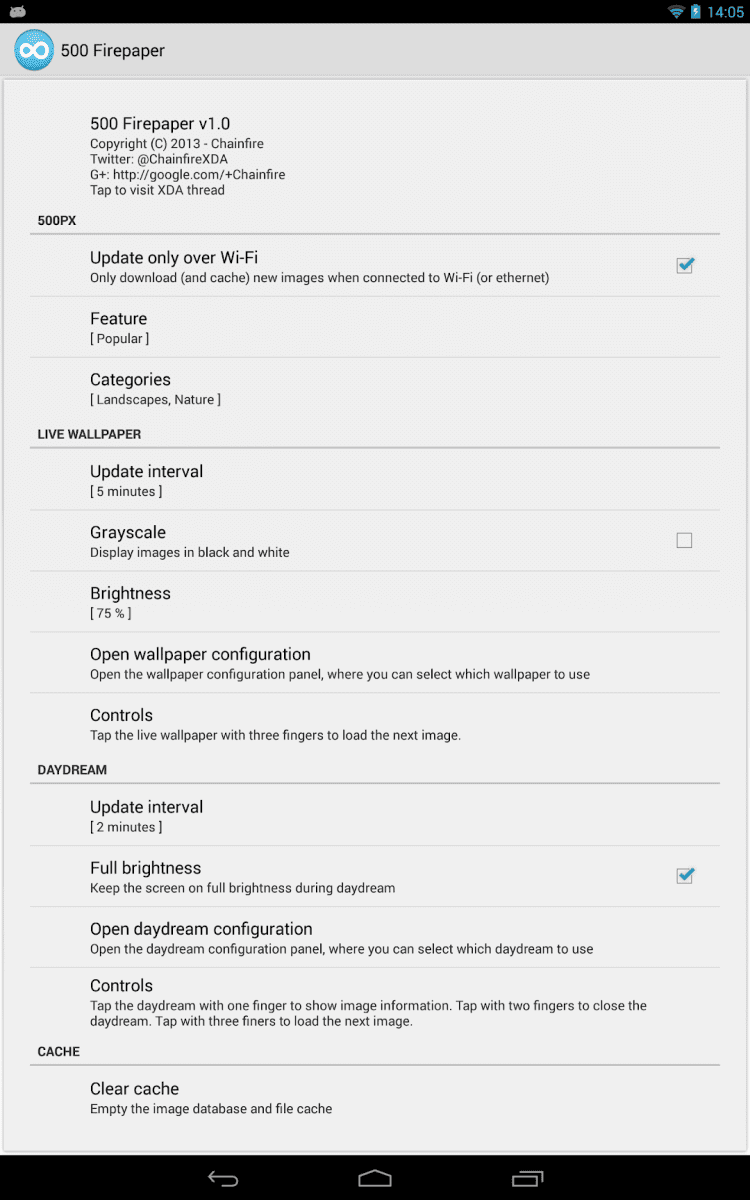Viewport: 750px width, 1200px height.
Task: Tap 500 Firepaper v1.0 to visit XDA thread
Action: (x=375, y=155)
